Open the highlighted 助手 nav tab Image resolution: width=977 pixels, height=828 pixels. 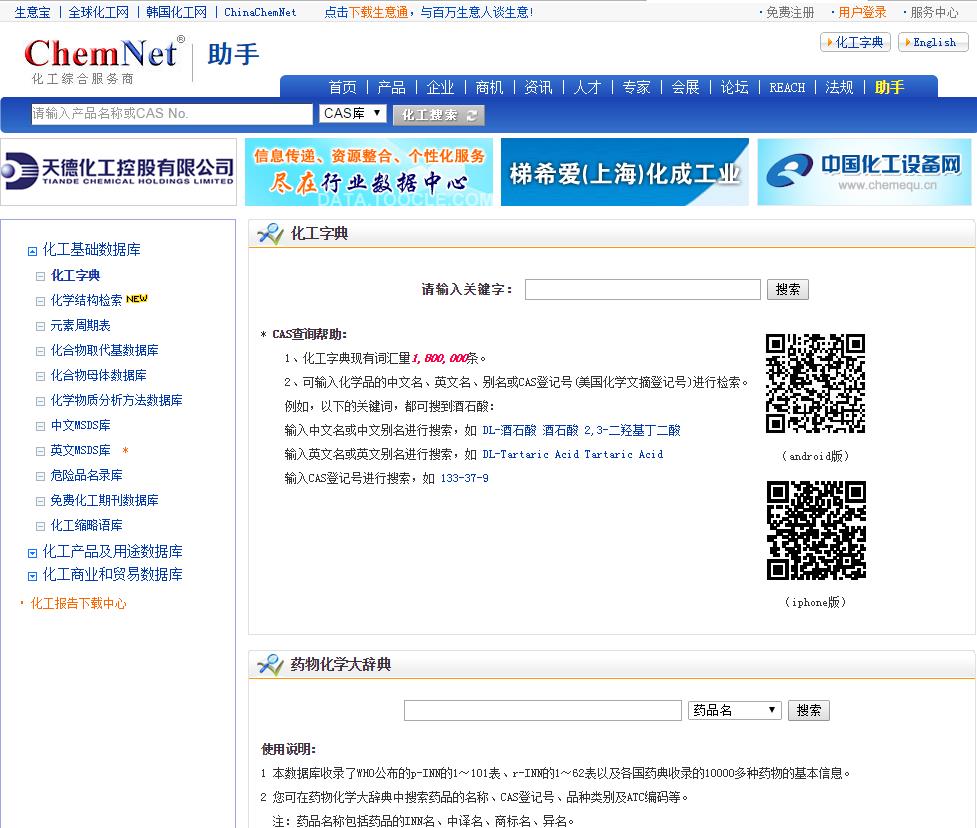click(889, 87)
